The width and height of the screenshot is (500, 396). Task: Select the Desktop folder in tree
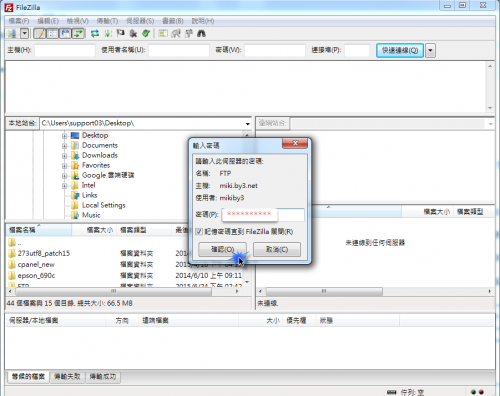click(95, 135)
